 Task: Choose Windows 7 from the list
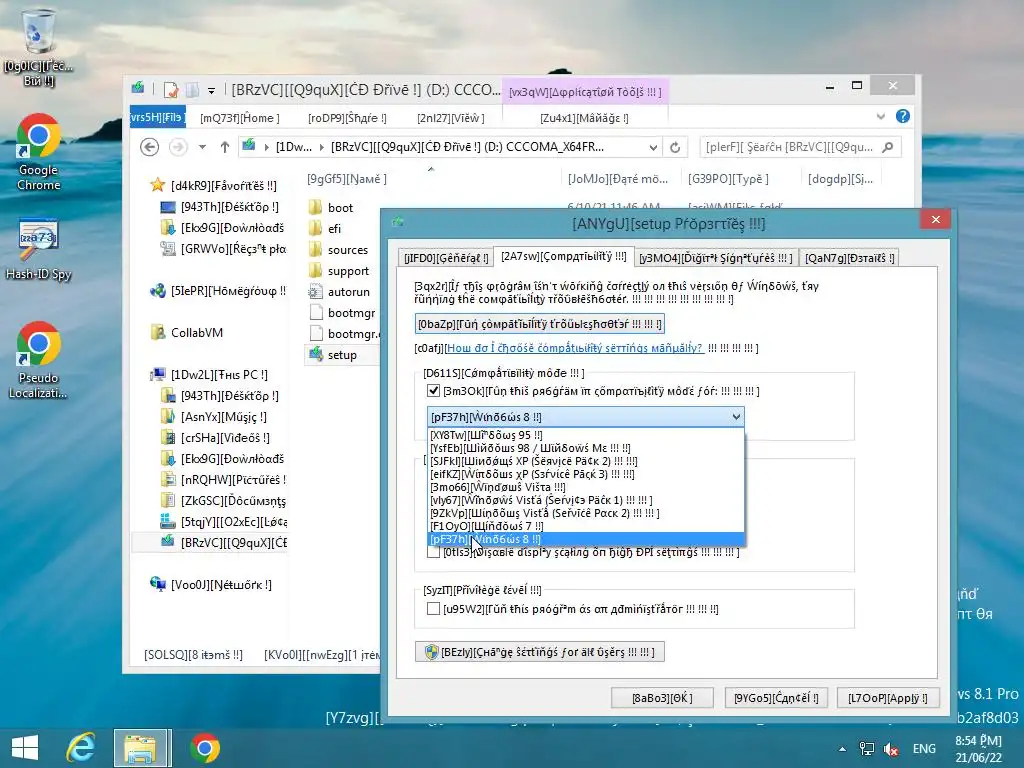tap(586, 526)
